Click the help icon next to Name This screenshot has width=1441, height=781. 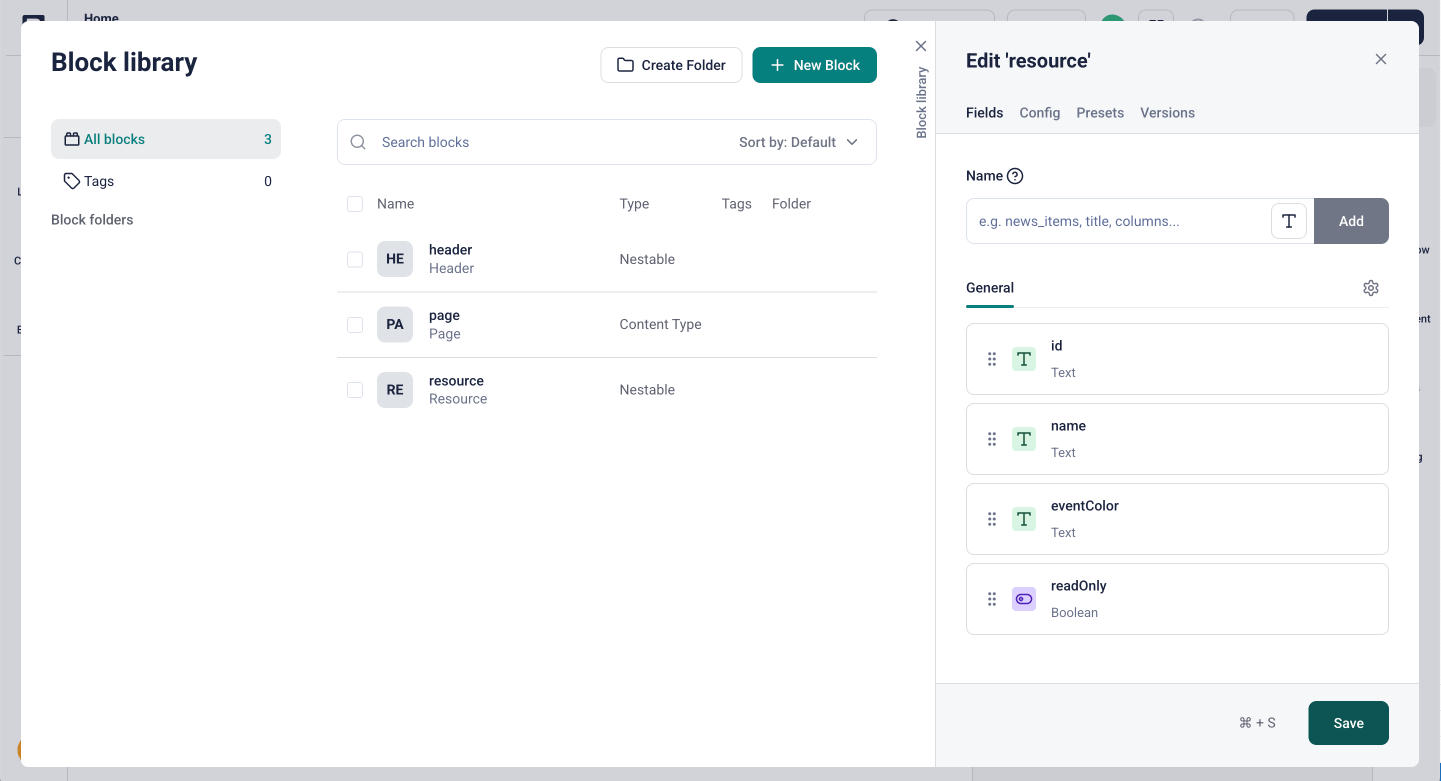click(x=1015, y=176)
